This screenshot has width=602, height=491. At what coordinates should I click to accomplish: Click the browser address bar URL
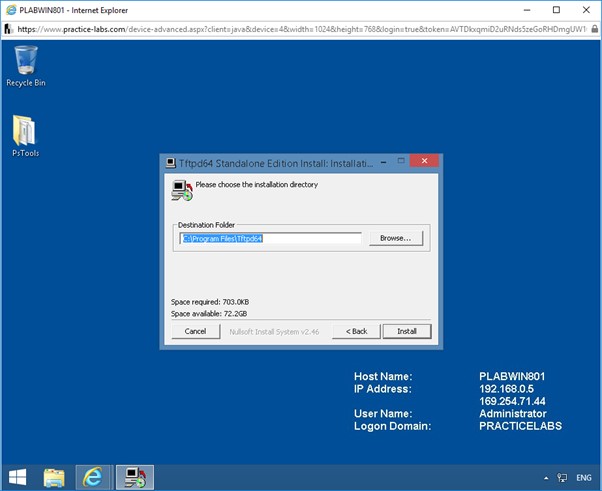pos(301,29)
